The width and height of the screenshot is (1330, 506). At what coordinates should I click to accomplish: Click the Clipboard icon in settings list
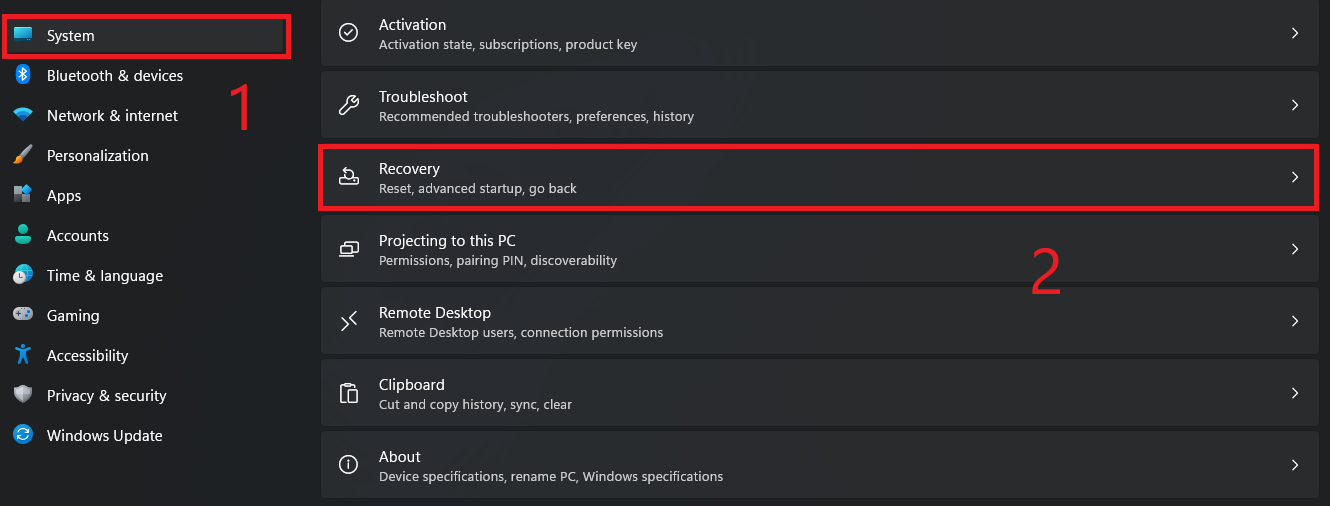pos(349,393)
